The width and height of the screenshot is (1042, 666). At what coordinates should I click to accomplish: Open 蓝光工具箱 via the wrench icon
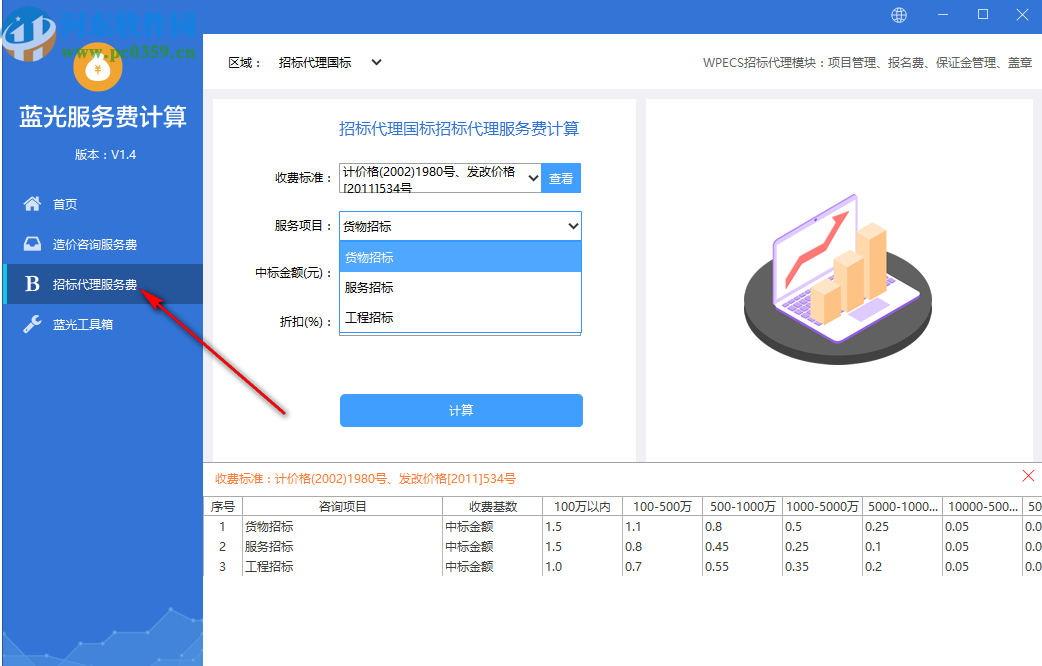pos(32,324)
